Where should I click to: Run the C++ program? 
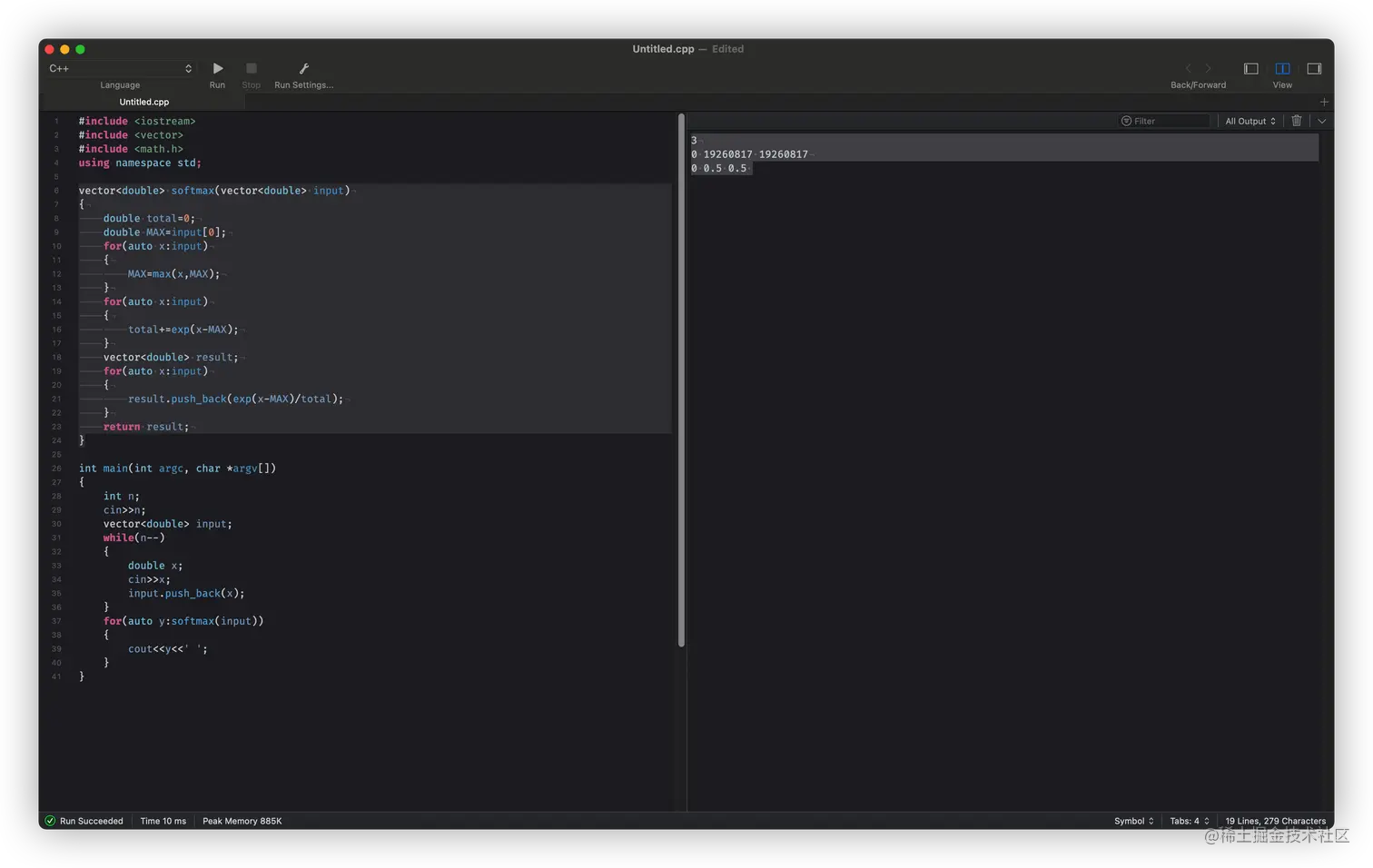[x=217, y=69]
